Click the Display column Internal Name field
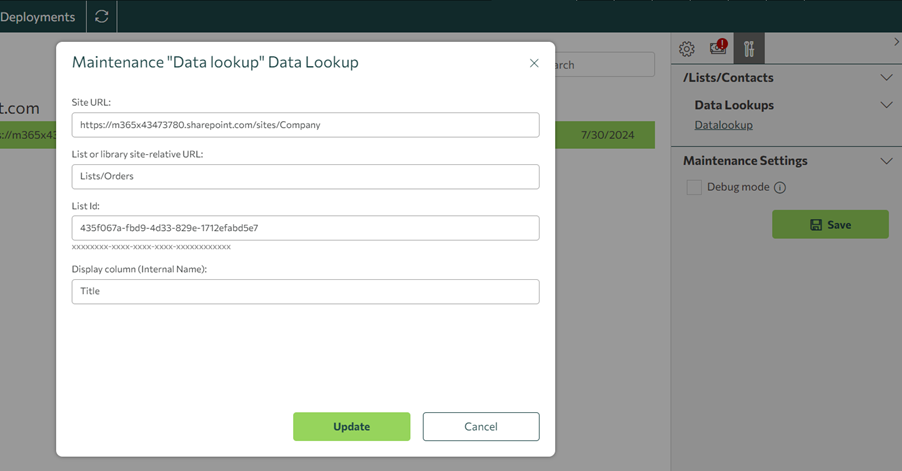This screenshot has width=902, height=471. coord(305,292)
